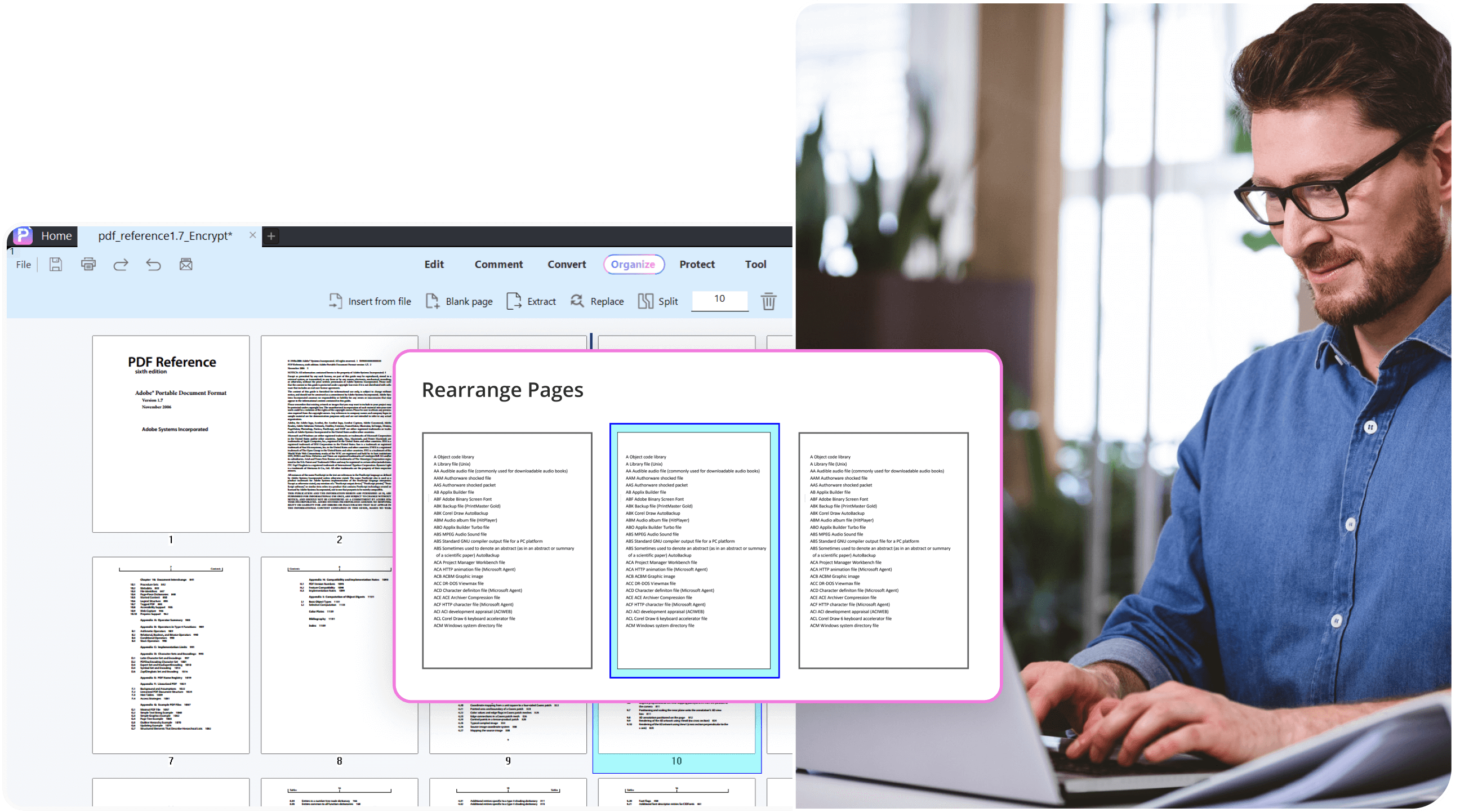Select left page in Rearrange Pages panel
The height and width of the screenshot is (812, 1460).
508,551
